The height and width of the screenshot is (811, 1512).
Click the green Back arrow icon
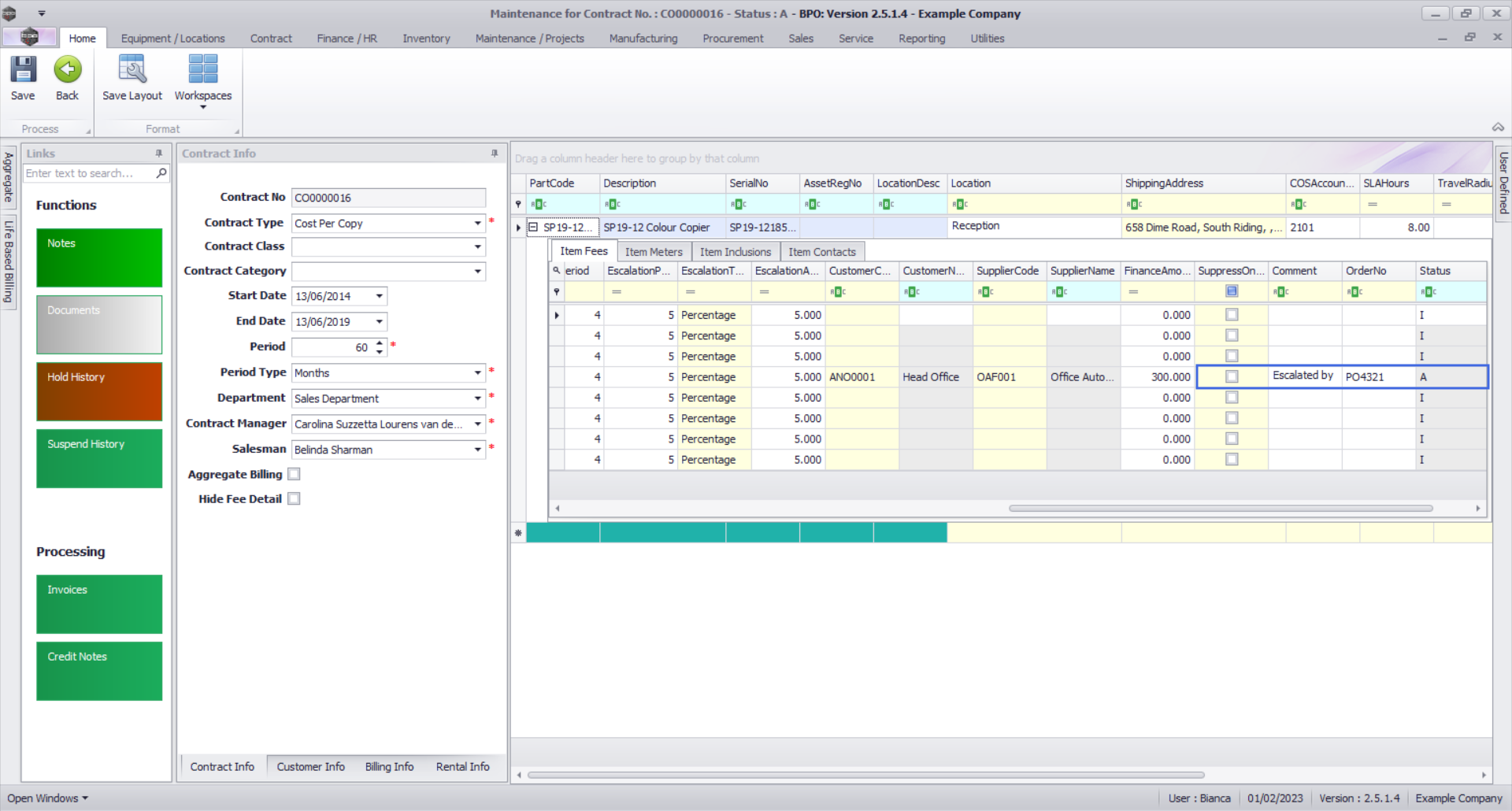point(68,70)
